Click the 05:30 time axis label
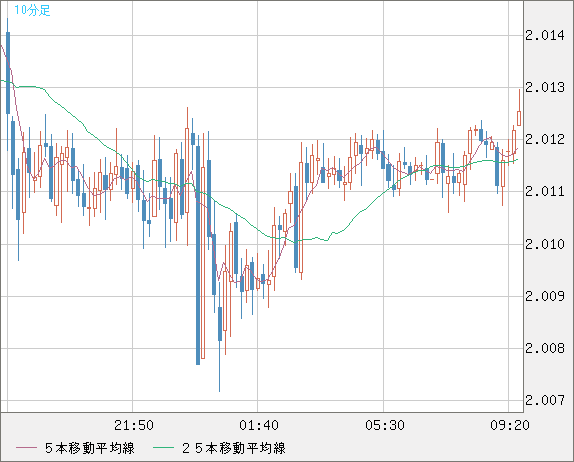Viewport: 574px width, 462px height. pyautogui.click(x=385, y=425)
